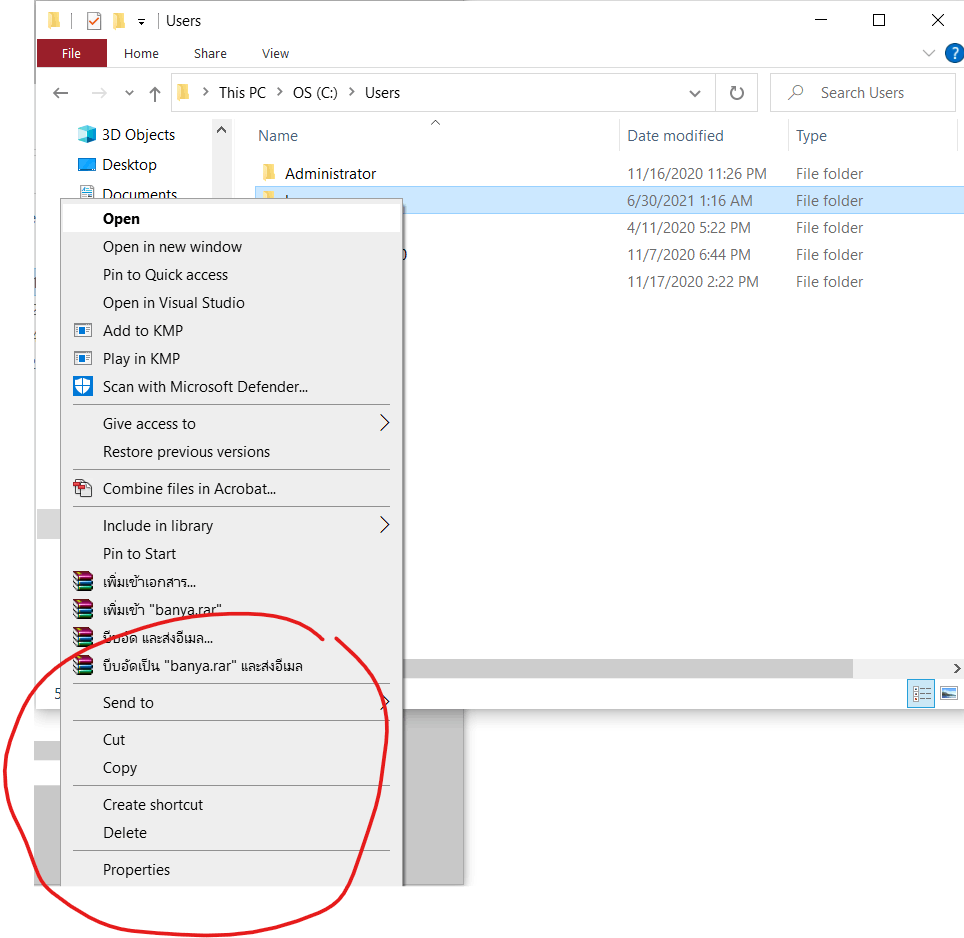Choose Copy in the context menu
The height and width of the screenshot is (938, 964).
(x=232, y=768)
